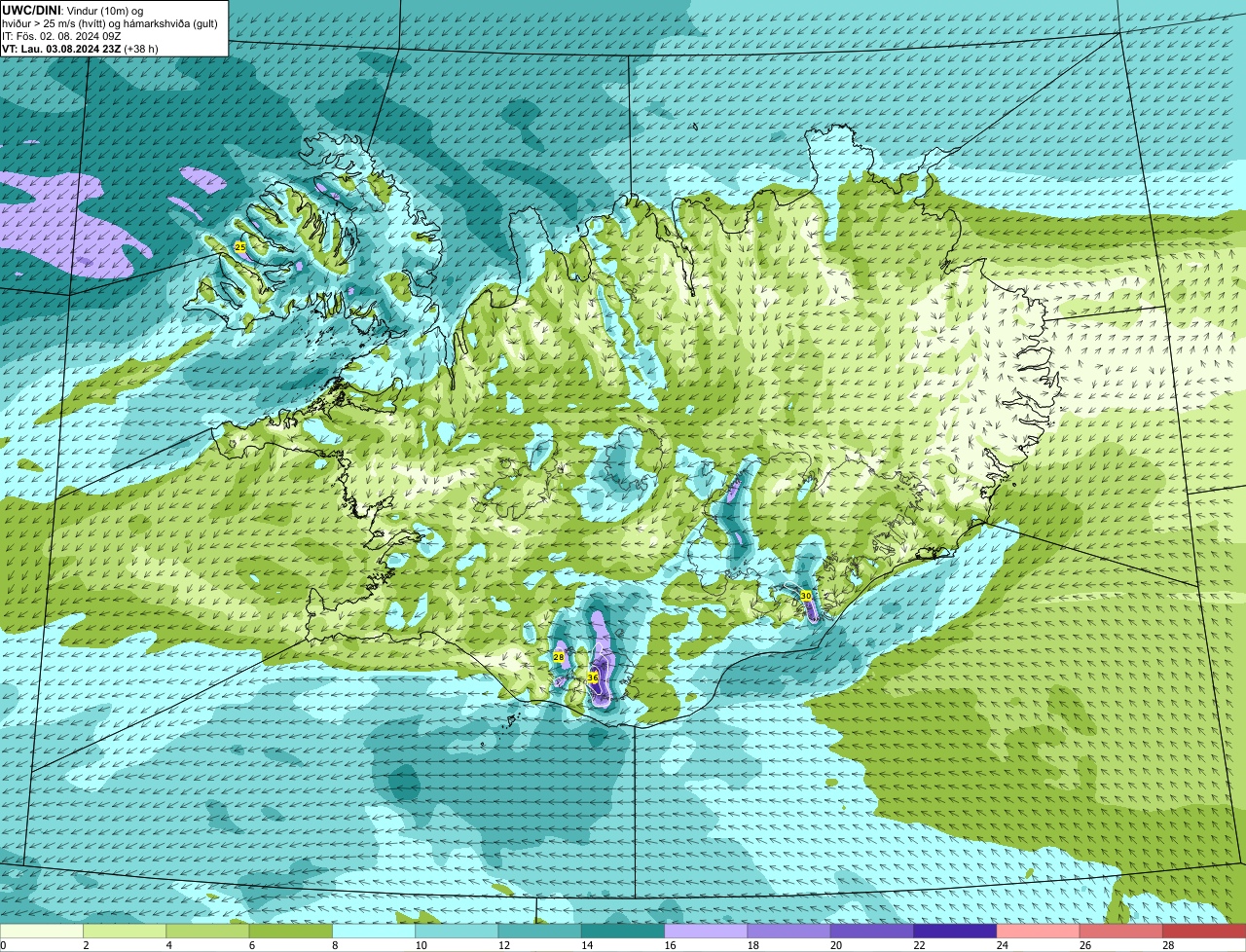Pick the 26–28 m/s salmon swatch
Screen dimensions: 1246x952
pos(1121,931)
